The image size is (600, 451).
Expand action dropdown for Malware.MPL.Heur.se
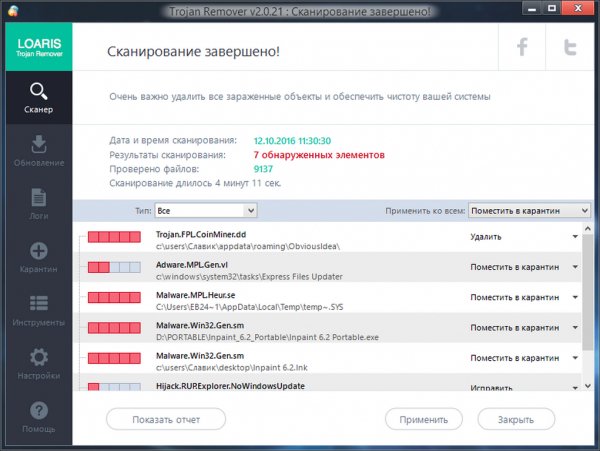[x=575, y=297]
